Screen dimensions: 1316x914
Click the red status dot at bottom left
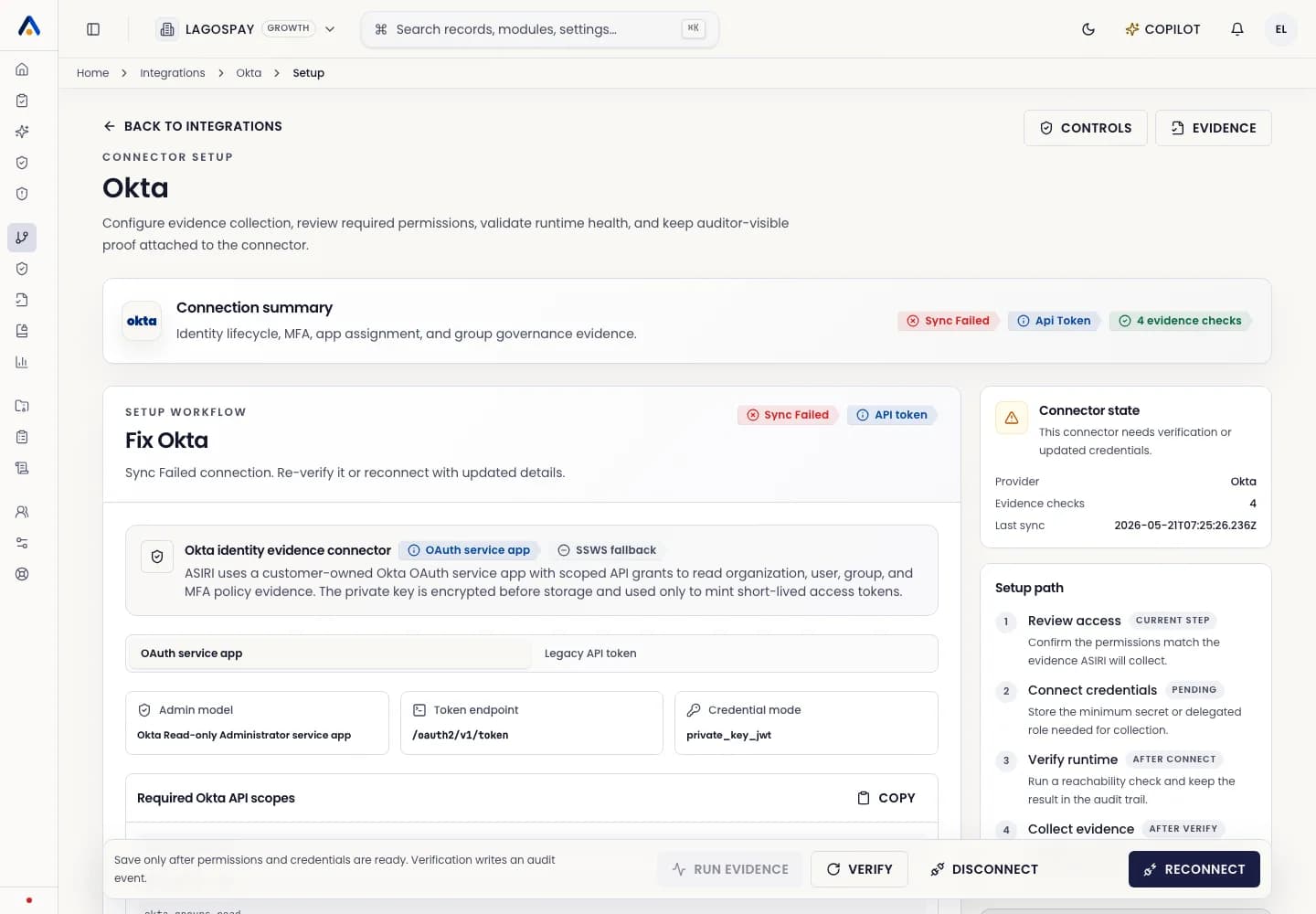(x=29, y=900)
